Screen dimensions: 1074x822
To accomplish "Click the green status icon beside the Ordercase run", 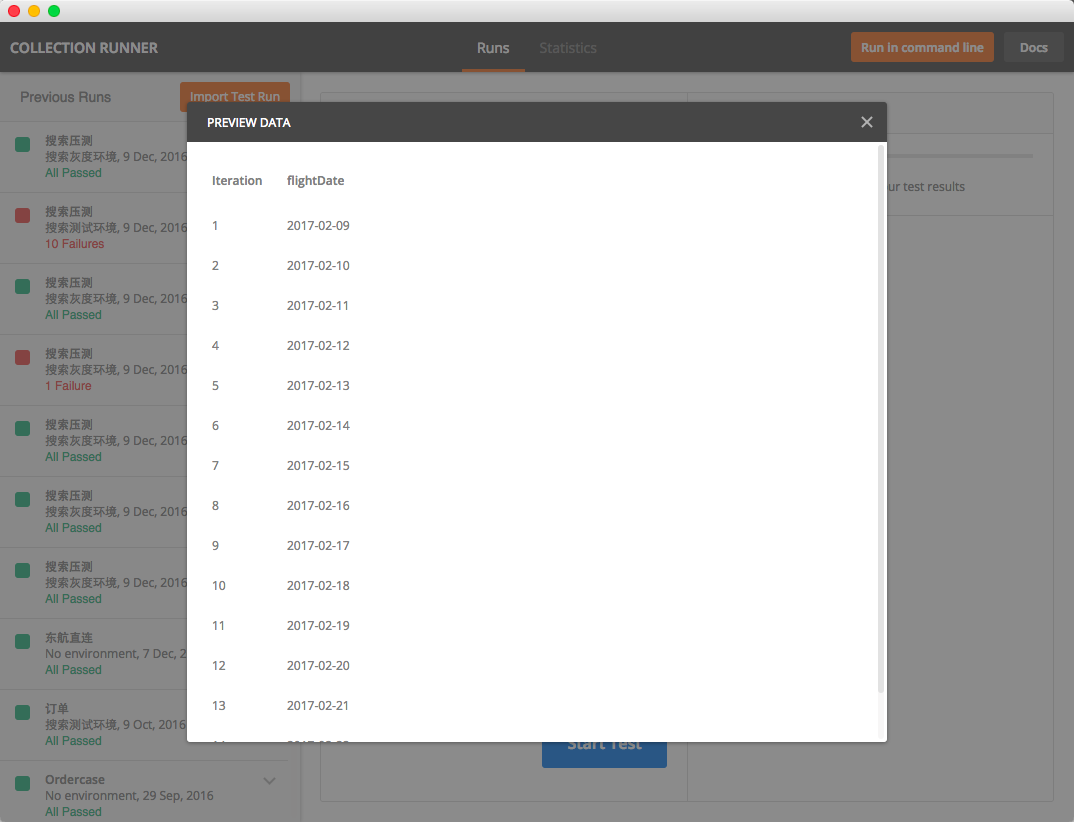I will pyautogui.click(x=22, y=783).
